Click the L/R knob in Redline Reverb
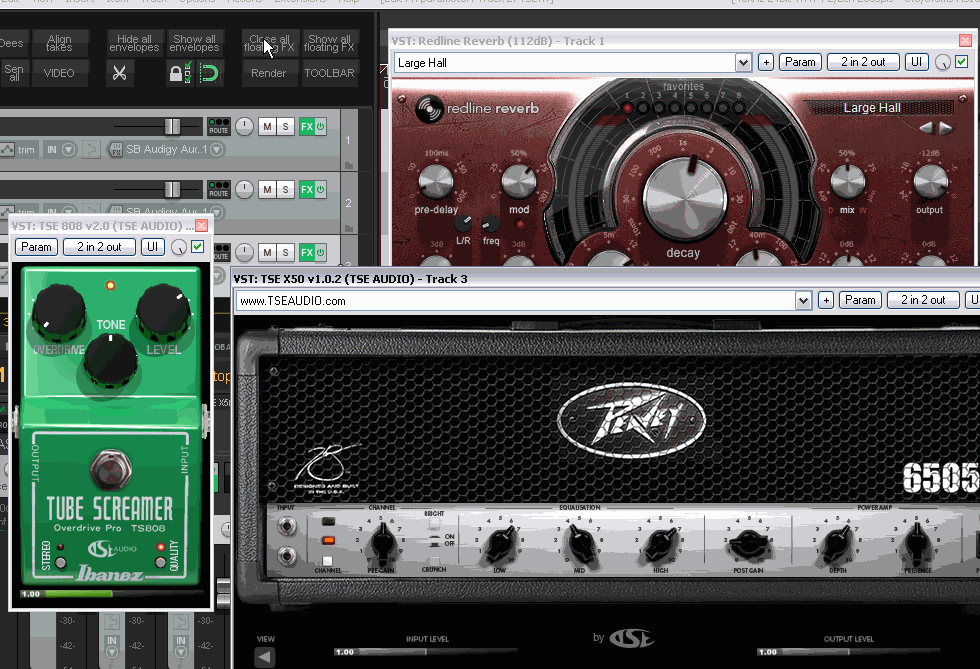 click(463, 223)
